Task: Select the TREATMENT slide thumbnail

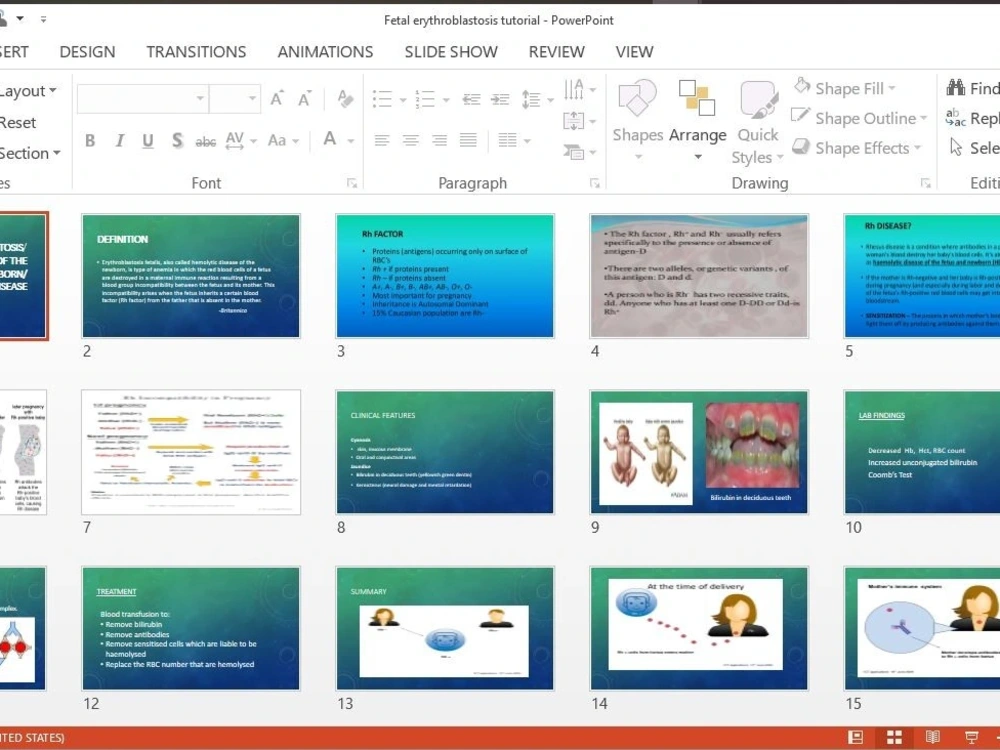Action: tap(190, 628)
